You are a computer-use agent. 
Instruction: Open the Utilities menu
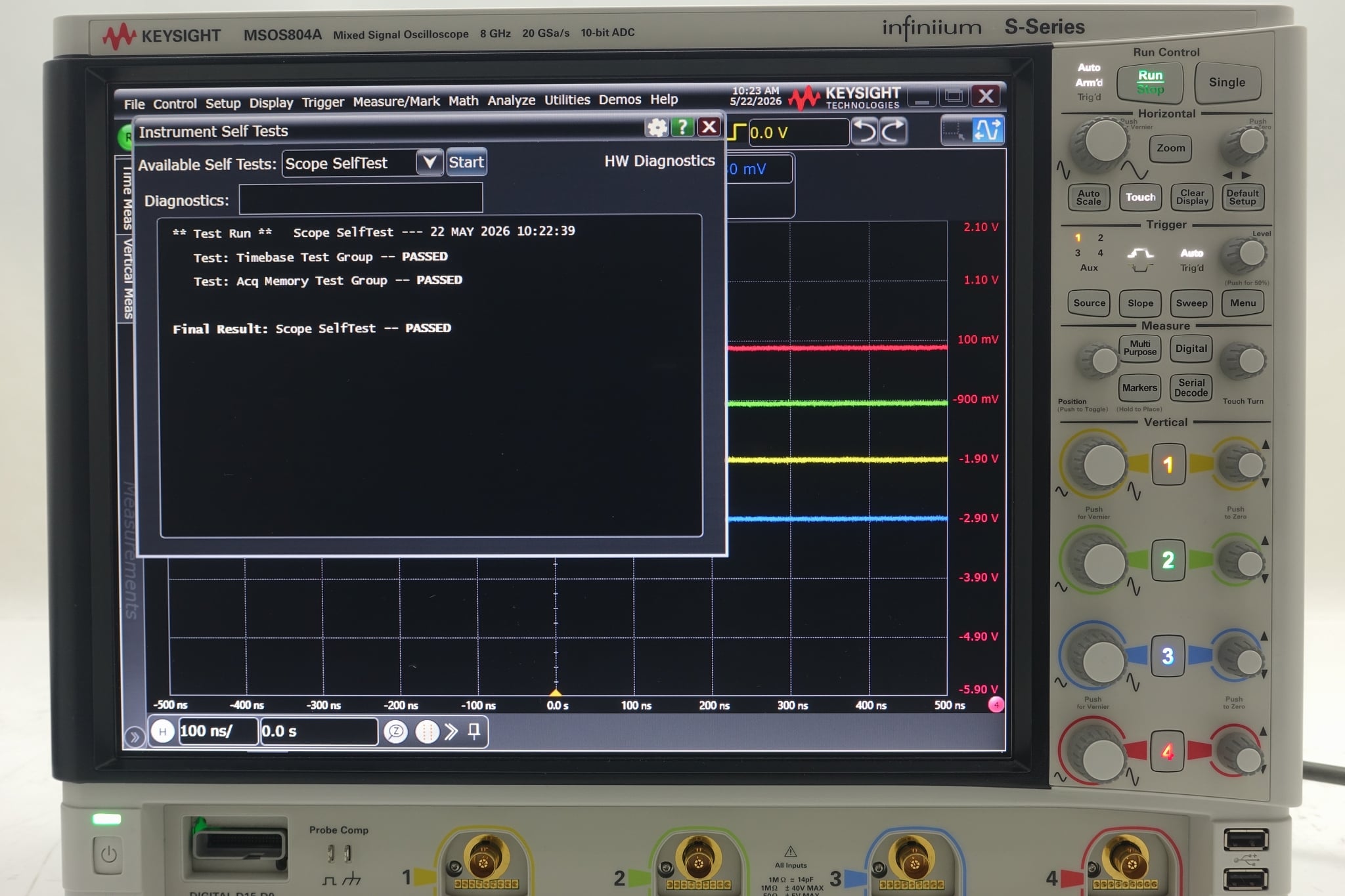[567, 100]
